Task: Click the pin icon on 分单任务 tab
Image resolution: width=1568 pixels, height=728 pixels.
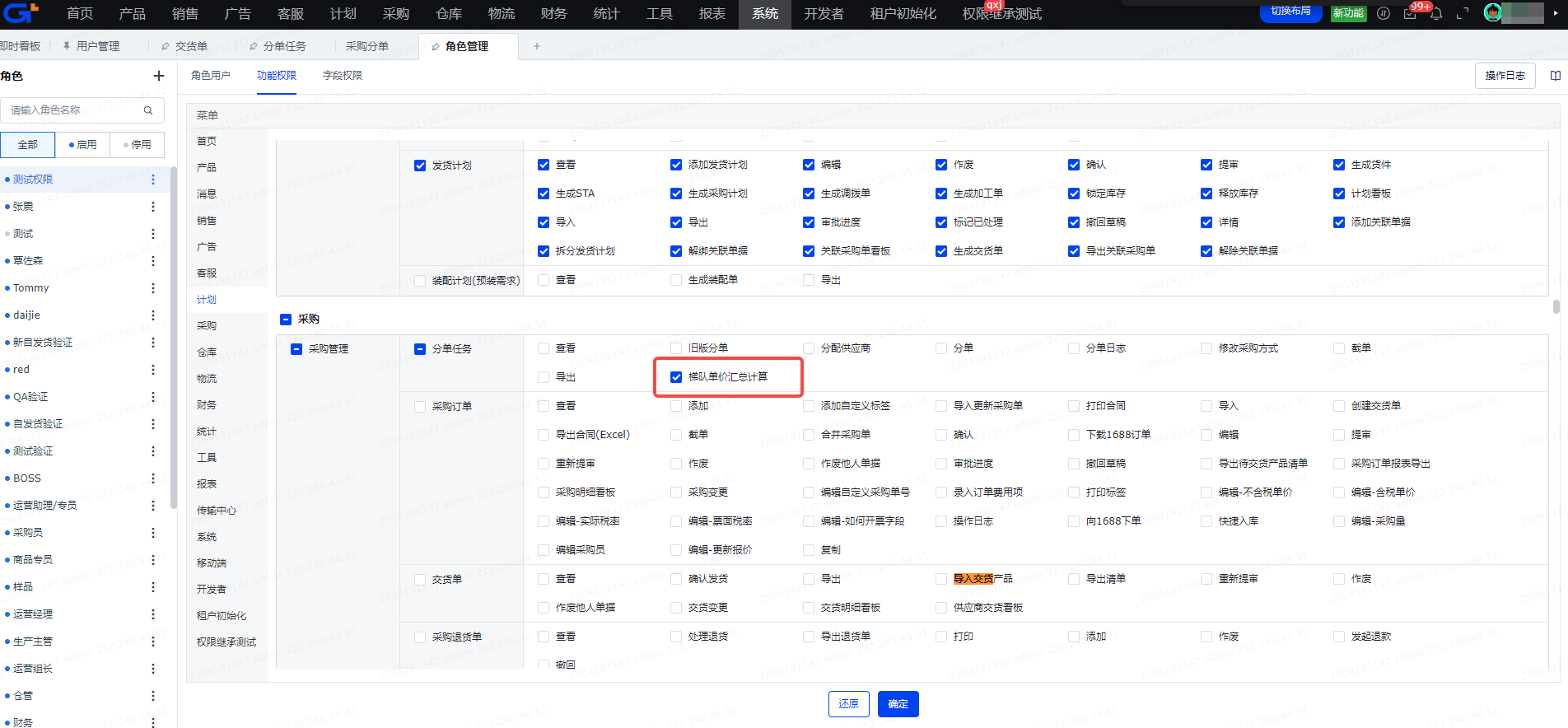Action: click(x=254, y=46)
